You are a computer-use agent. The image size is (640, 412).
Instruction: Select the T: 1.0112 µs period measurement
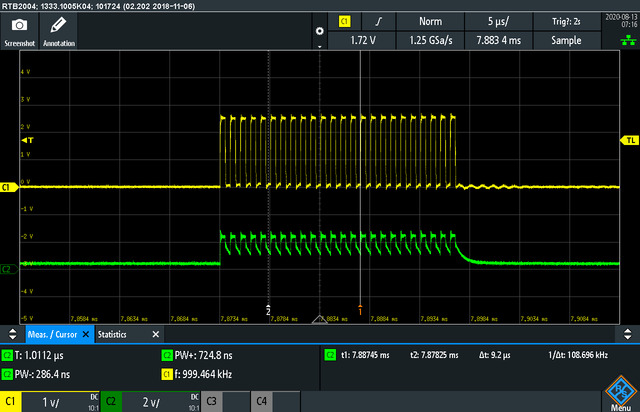pos(39,355)
